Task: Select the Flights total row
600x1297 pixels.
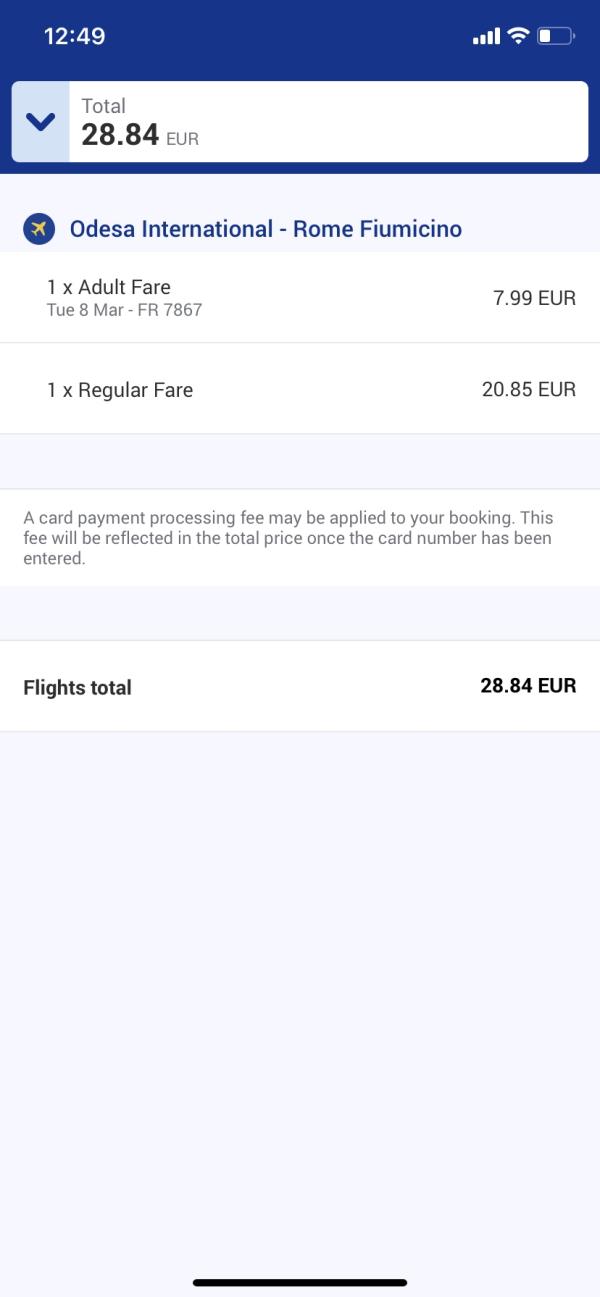Action: click(300, 686)
